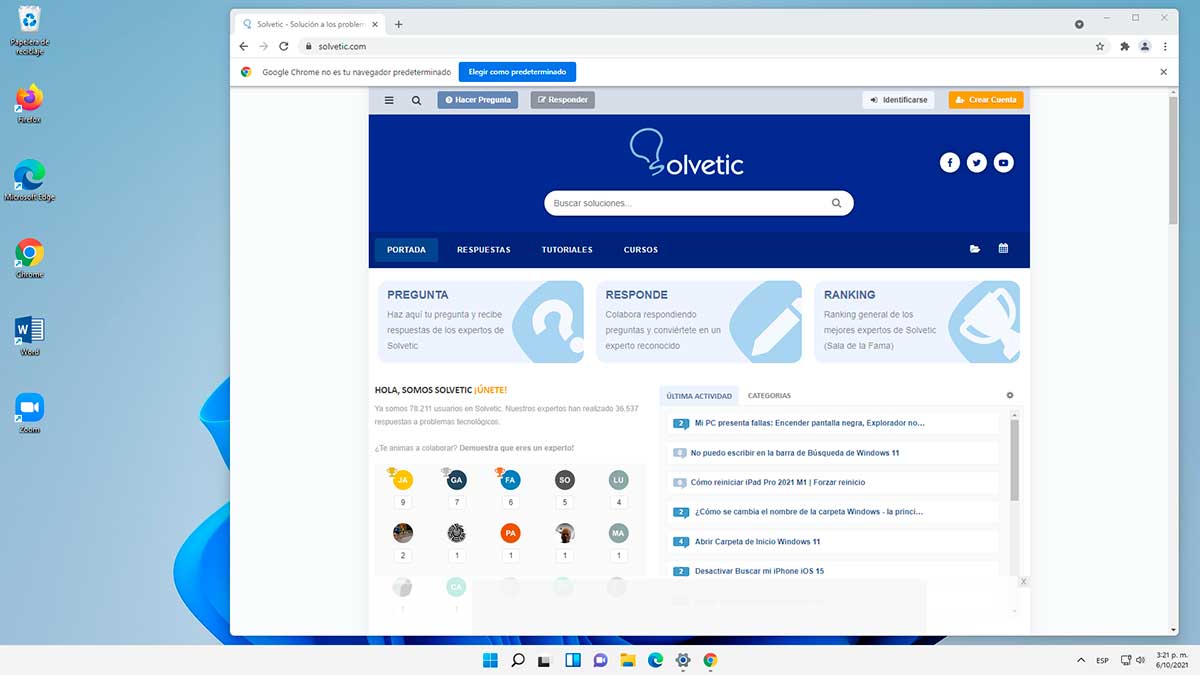Click Elegir como predeterminado button
The image size is (1200, 675).
click(x=517, y=72)
